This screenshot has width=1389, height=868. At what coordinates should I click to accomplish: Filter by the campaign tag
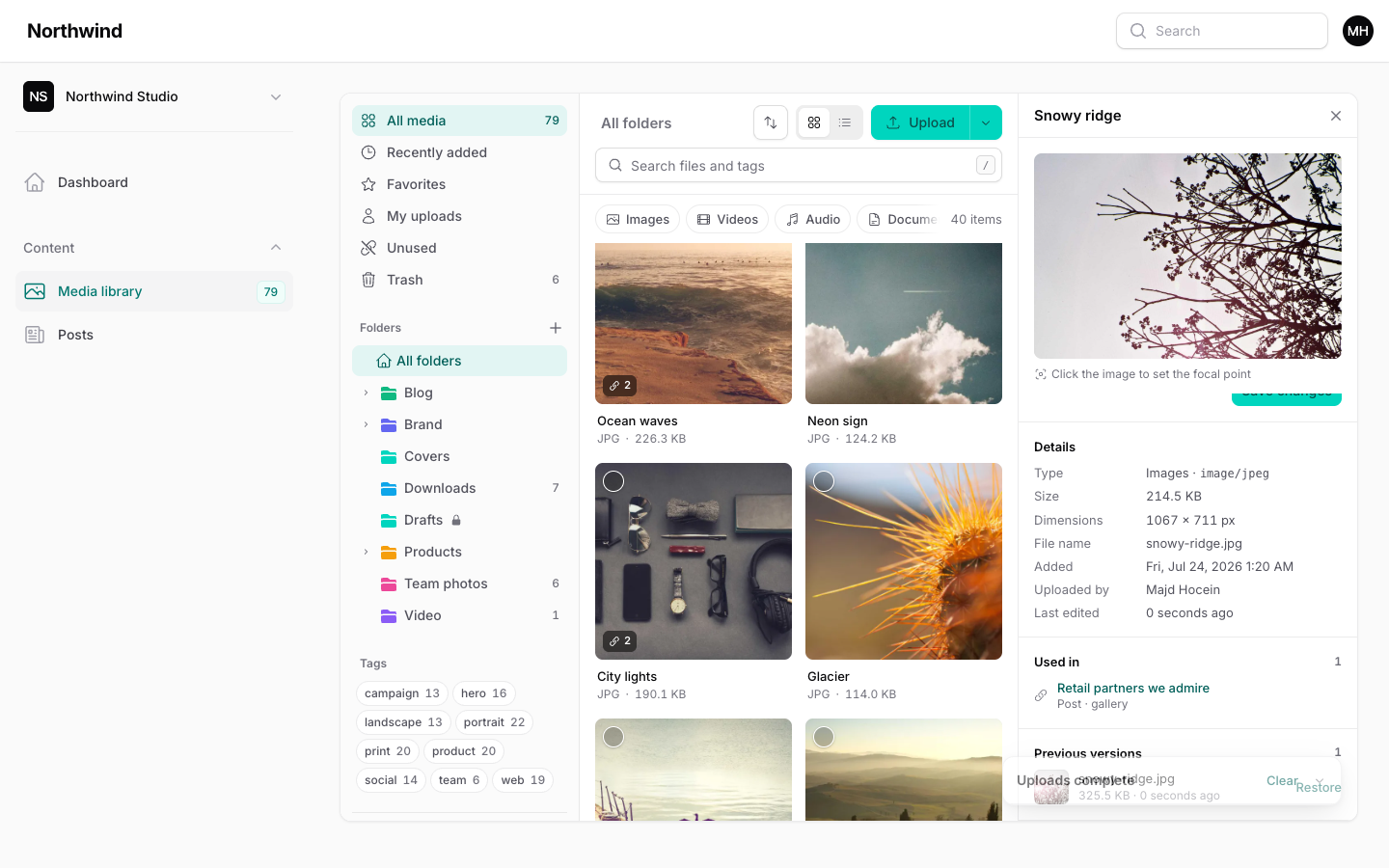point(402,693)
